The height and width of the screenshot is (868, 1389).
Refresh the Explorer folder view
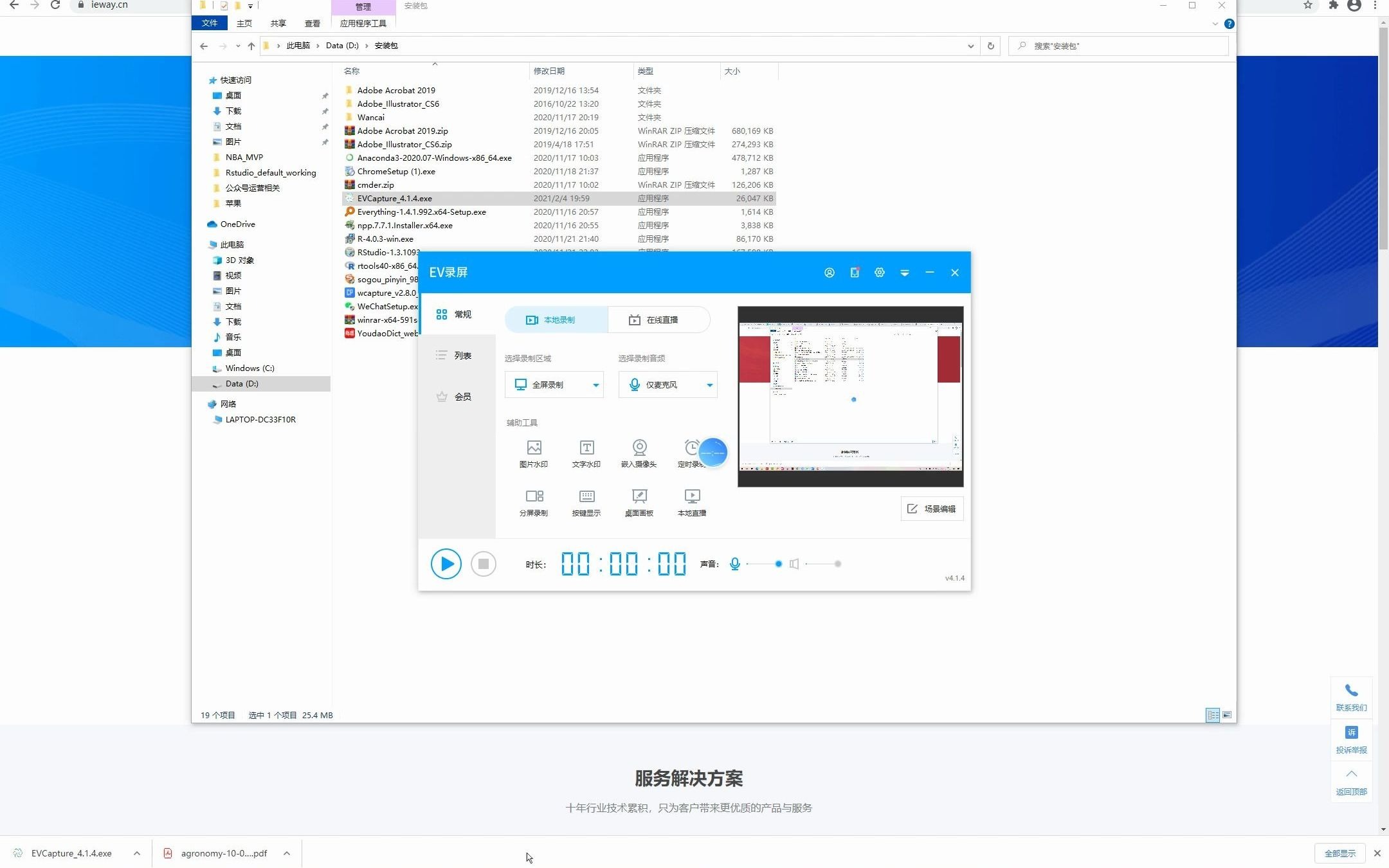click(991, 46)
